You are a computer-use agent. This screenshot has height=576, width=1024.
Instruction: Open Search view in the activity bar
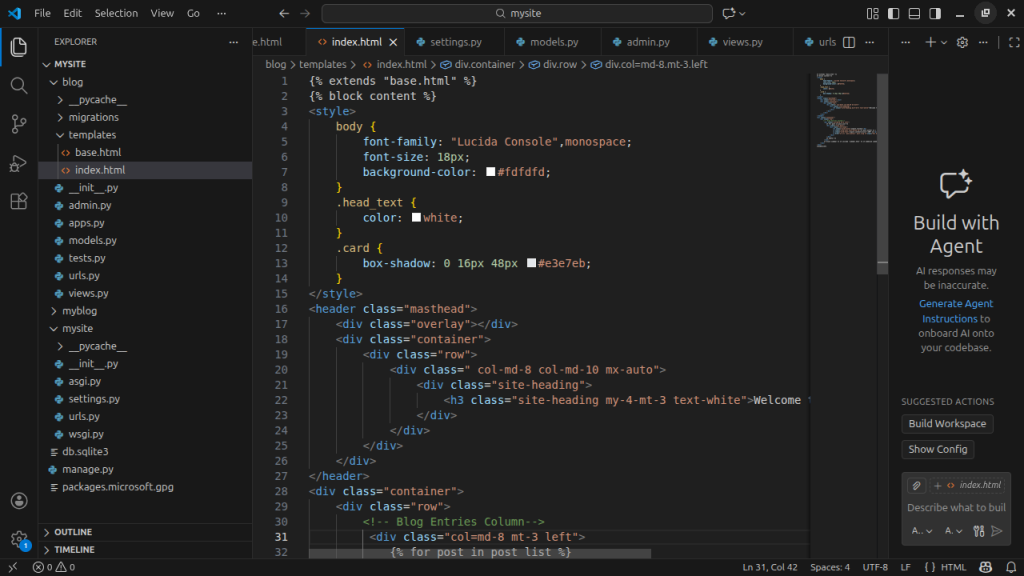point(18,86)
